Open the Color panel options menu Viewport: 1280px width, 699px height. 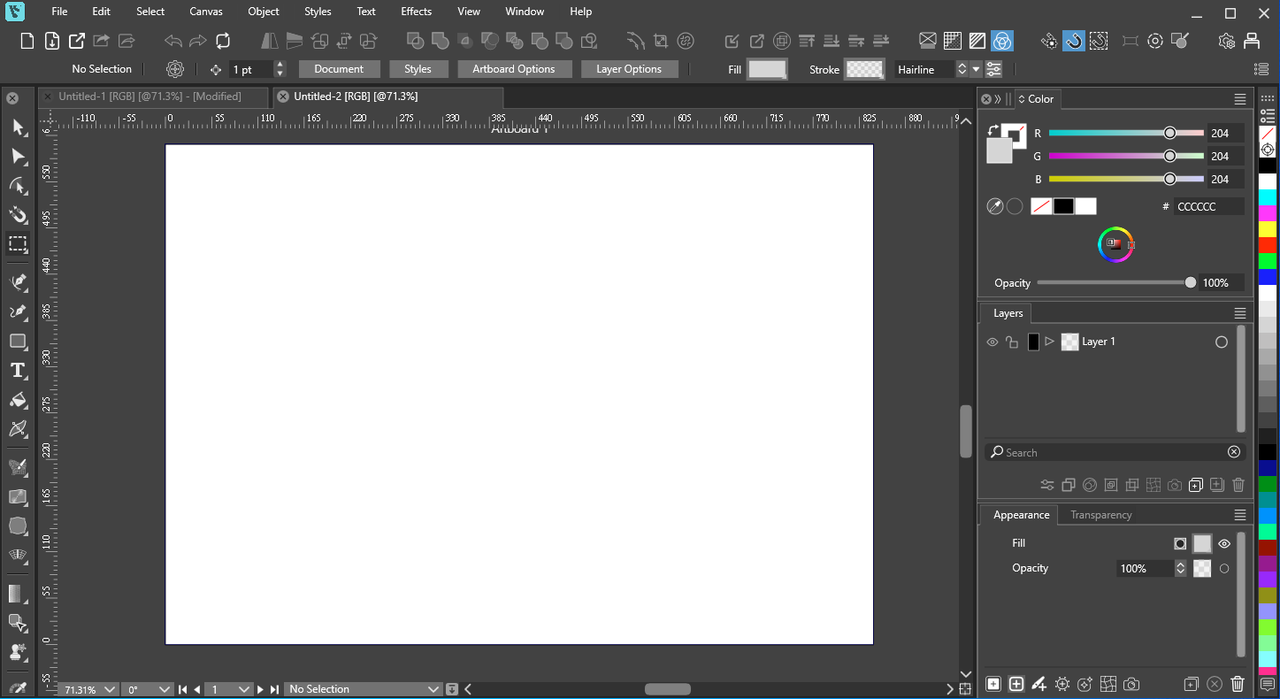tap(1240, 99)
